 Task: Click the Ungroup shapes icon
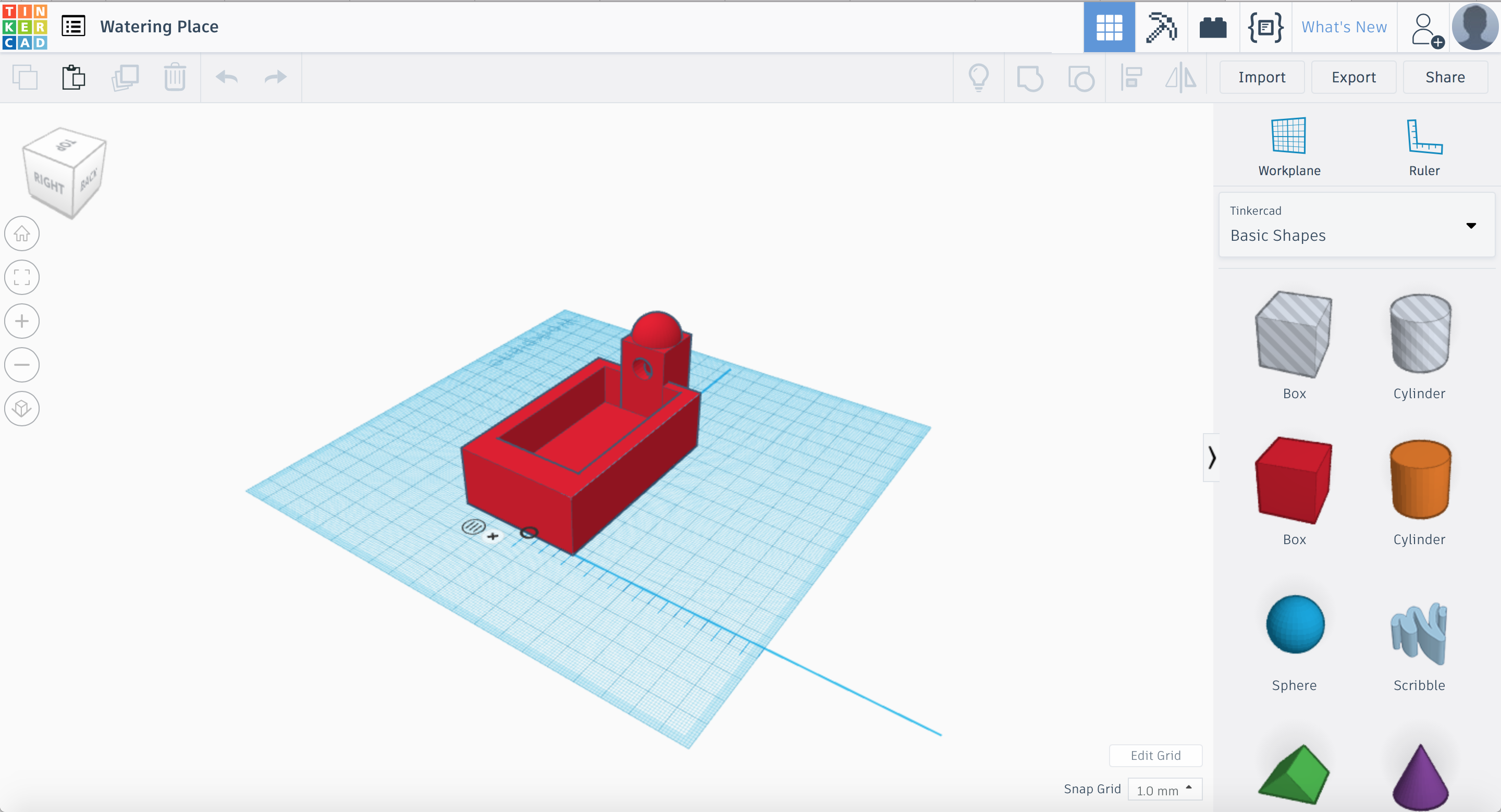pyautogui.click(x=1081, y=78)
